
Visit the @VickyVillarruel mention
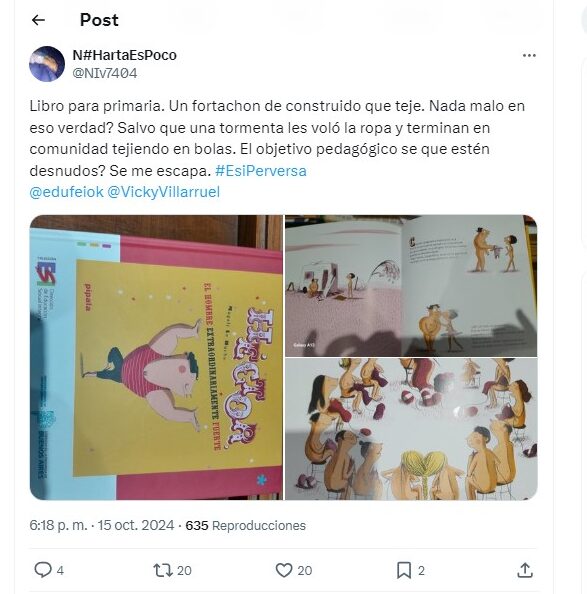point(163,192)
